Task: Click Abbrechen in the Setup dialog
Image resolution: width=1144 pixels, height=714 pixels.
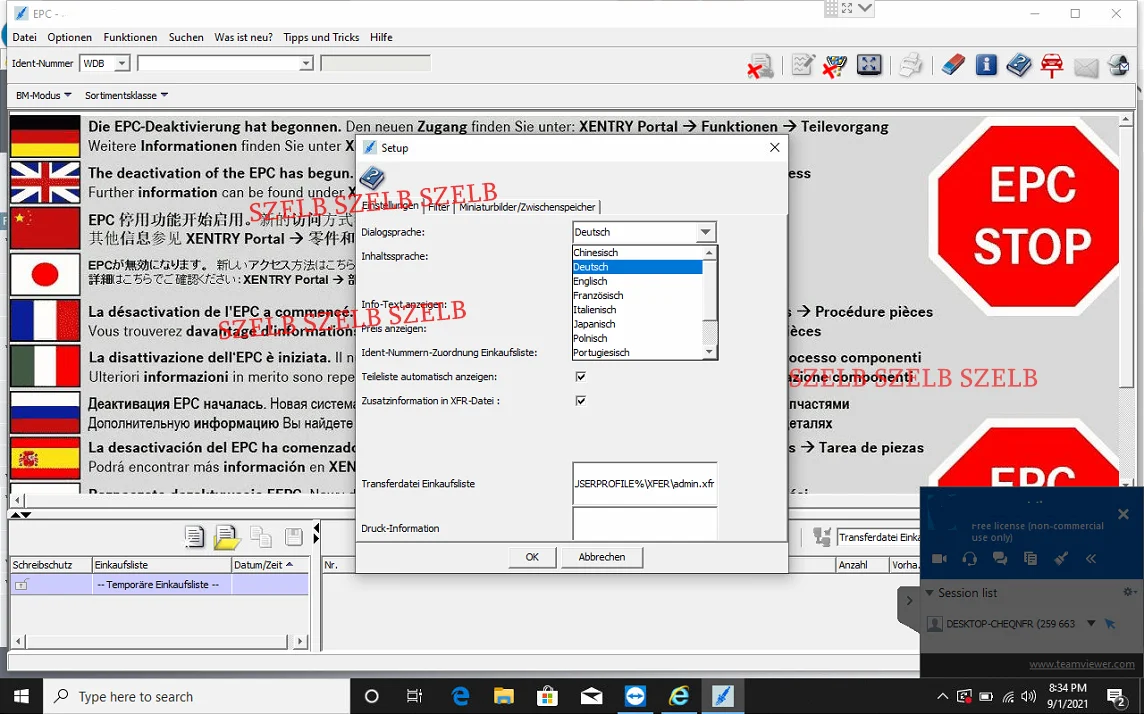Action: 602,557
